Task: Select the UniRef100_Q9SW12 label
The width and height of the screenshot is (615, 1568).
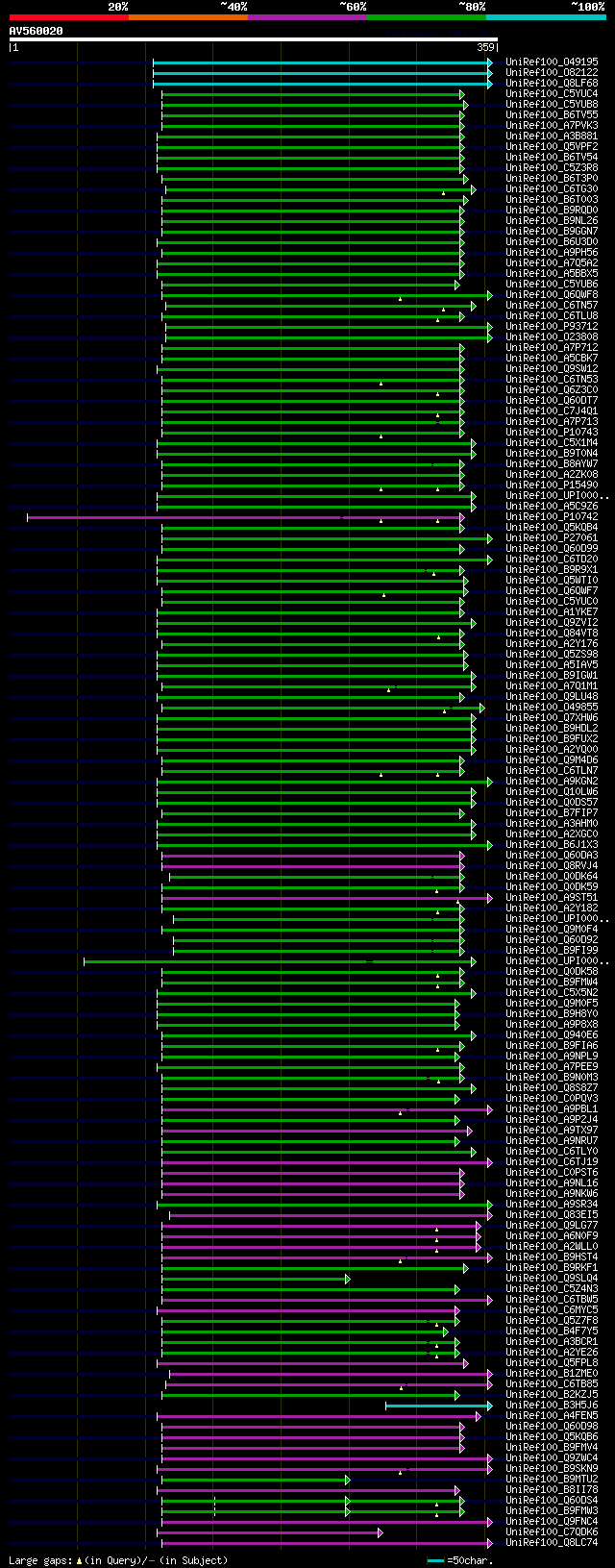Action: (x=552, y=368)
